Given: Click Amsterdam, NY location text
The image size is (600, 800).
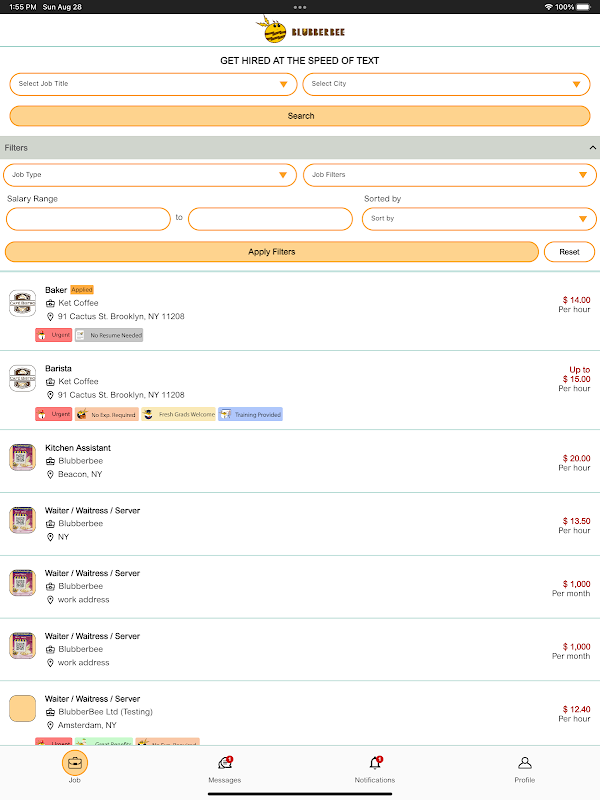Looking at the screenshot, I should tap(87, 726).
